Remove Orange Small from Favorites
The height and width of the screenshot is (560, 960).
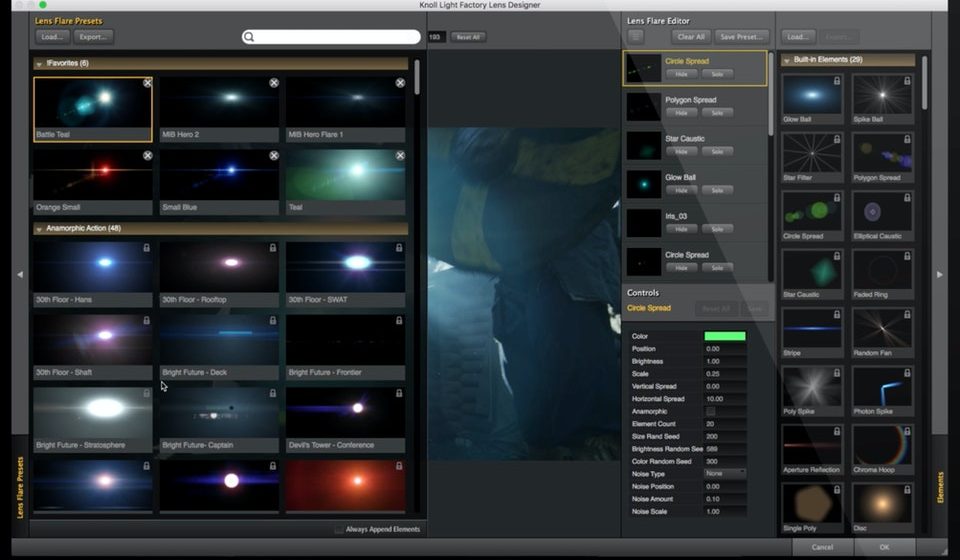148,155
